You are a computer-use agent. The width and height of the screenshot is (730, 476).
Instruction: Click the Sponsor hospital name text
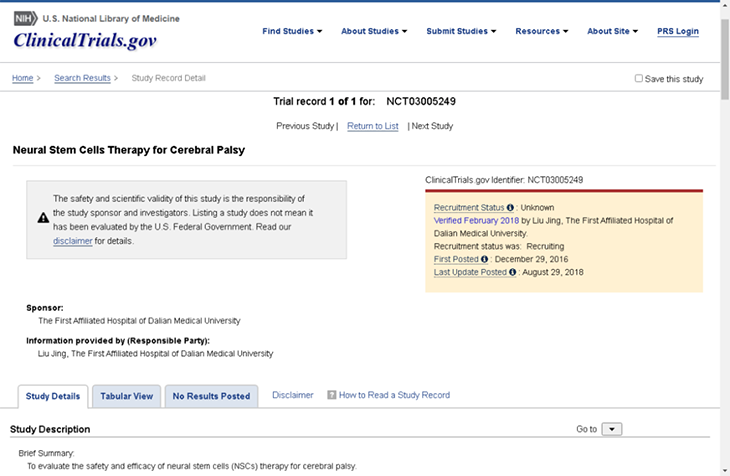coord(139,321)
